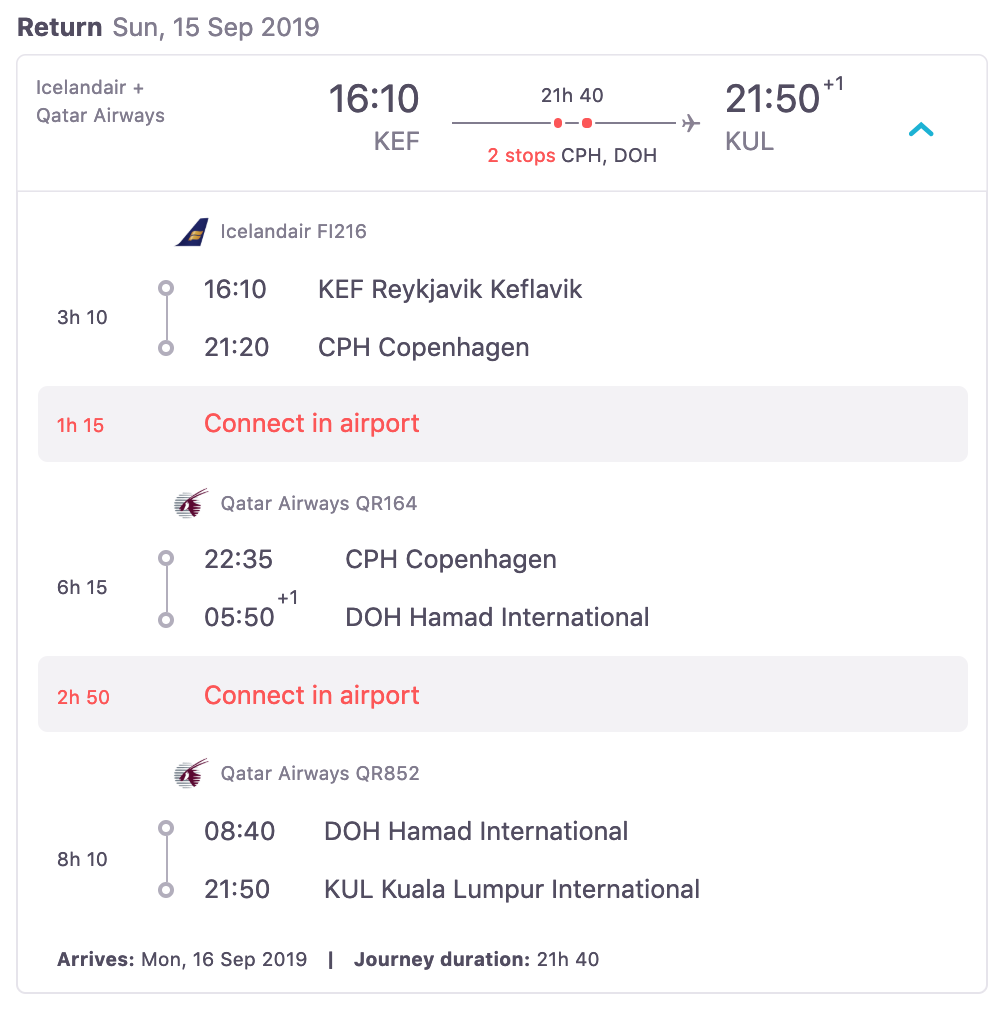Click the red 2 stops text
The image size is (1004, 1012).
coord(521,156)
